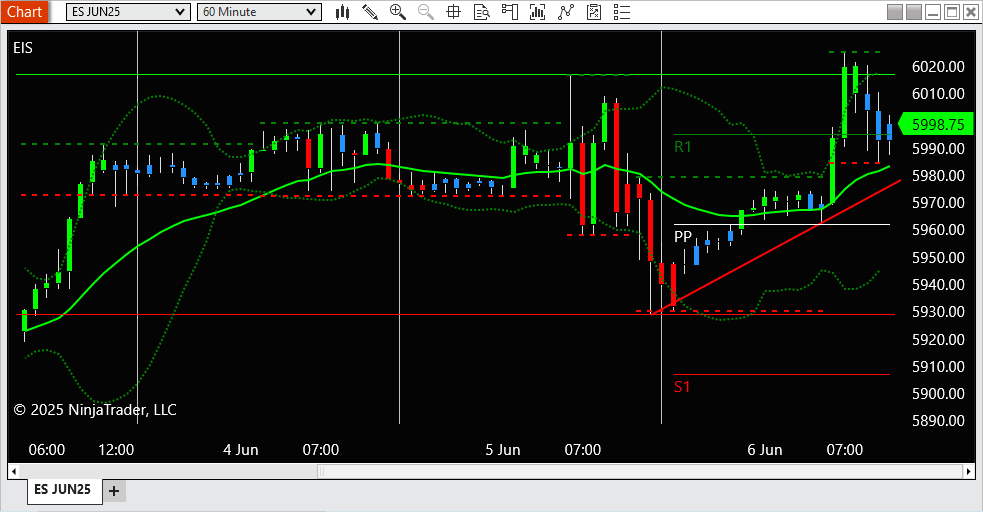The width and height of the screenshot is (983, 512).
Task: Click the 5950.00 price axis label
Action: coord(938,257)
